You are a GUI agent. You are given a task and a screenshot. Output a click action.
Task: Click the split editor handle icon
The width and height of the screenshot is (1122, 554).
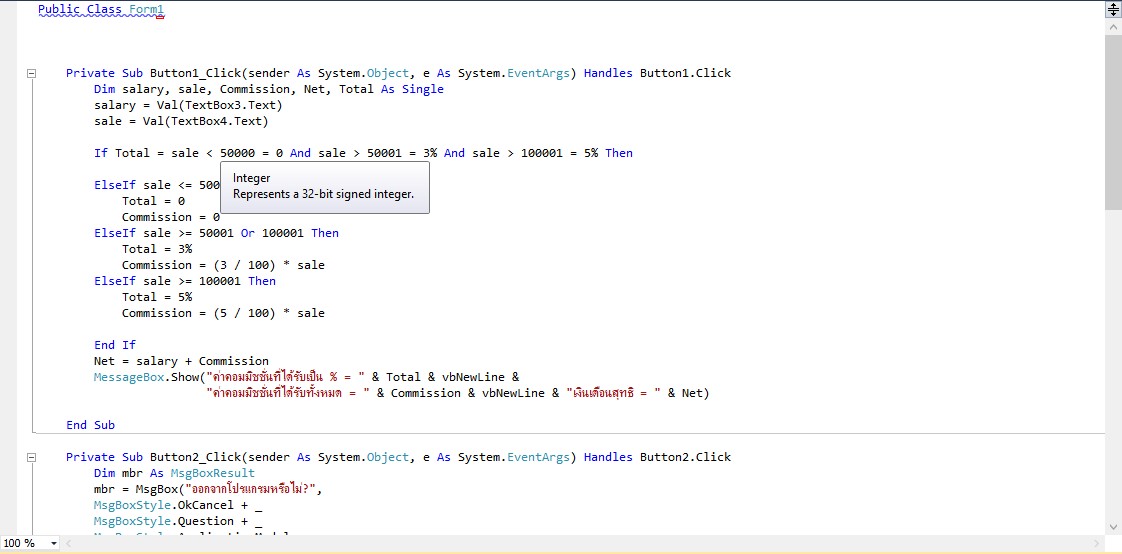[1113, 9]
